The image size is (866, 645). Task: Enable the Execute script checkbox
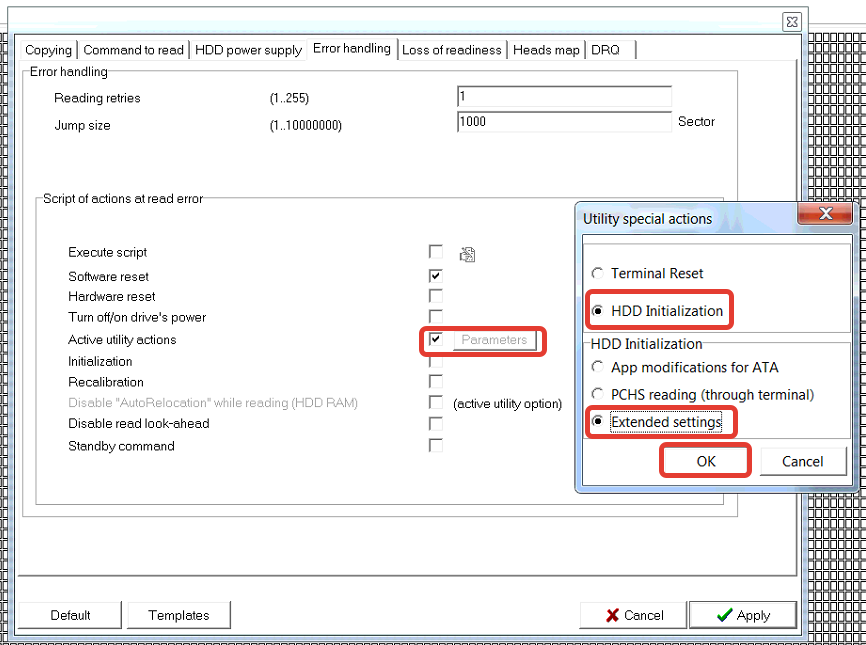coord(435,252)
